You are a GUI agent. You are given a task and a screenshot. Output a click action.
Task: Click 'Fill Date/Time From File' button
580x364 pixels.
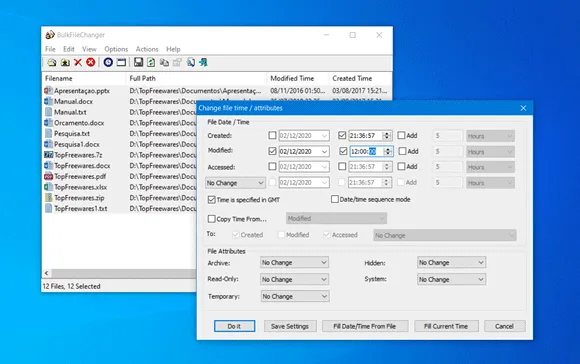pos(365,326)
